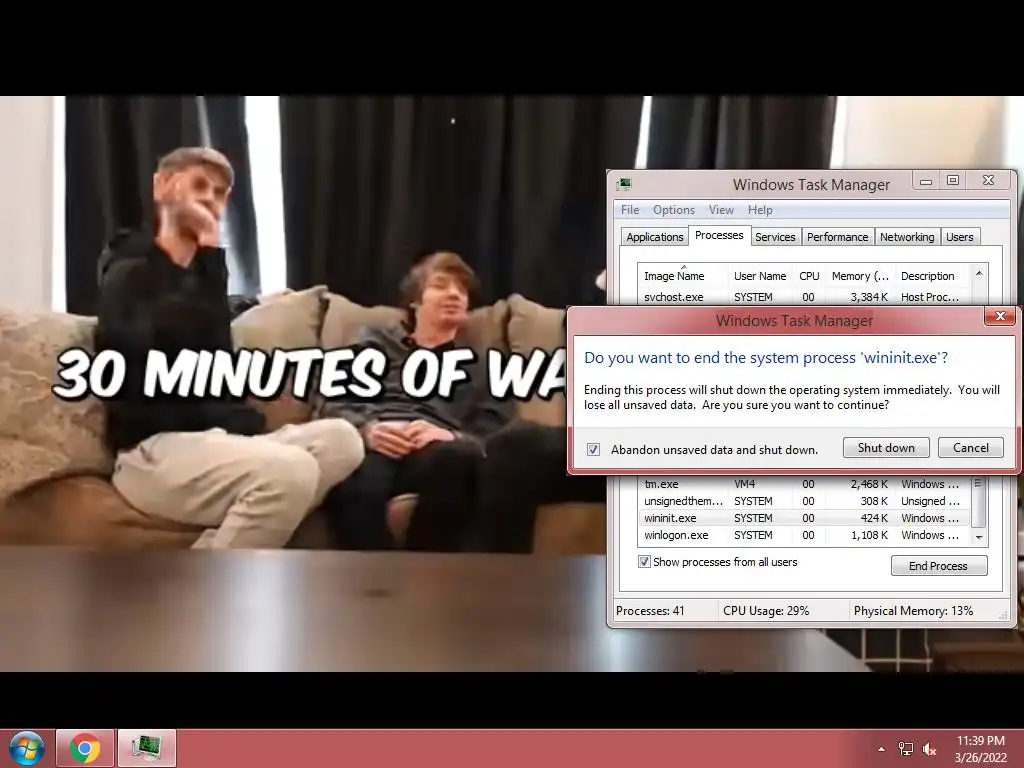The width and height of the screenshot is (1024, 768).
Task: Minimize the Windows Task Manager window
Action: tap(926, 181)
